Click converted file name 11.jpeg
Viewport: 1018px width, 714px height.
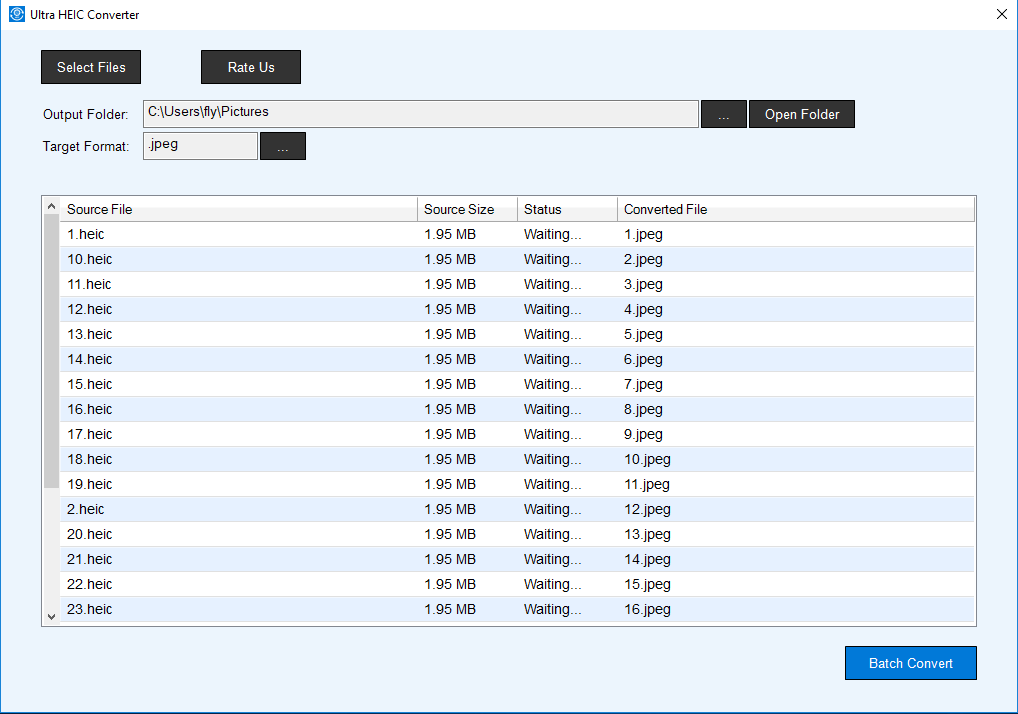[647, 484]
